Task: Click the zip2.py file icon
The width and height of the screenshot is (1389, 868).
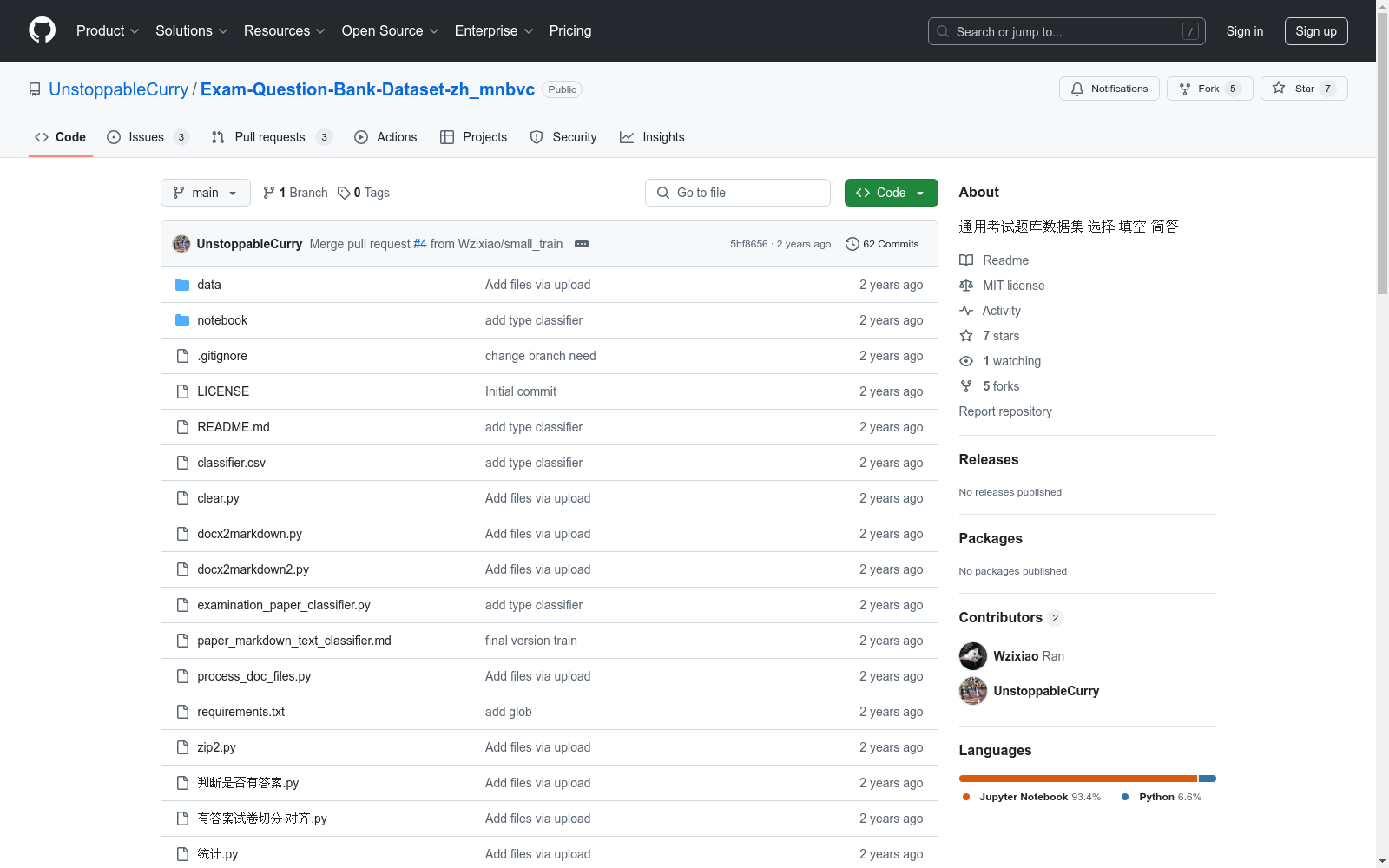Action: tap(182, 747)
